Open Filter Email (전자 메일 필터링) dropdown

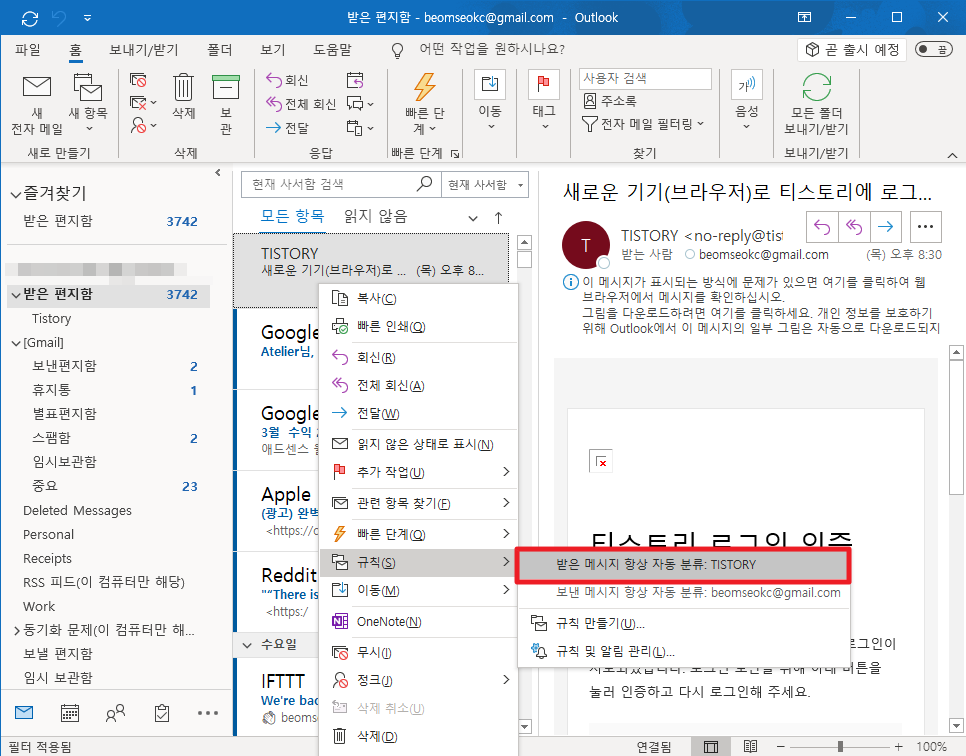coord(643,124)
